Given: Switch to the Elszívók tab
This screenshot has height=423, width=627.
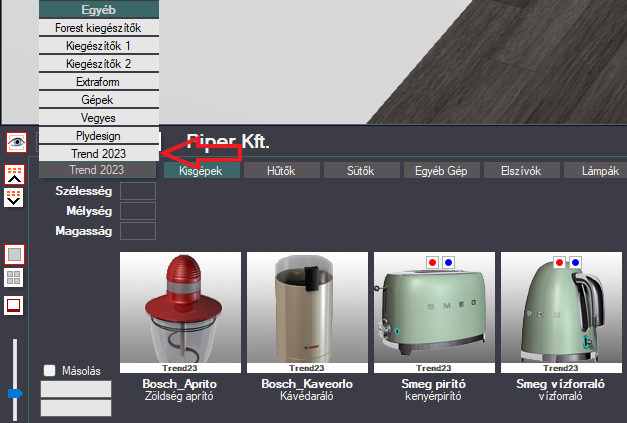Looking at the screenshot, I should 521,171.
